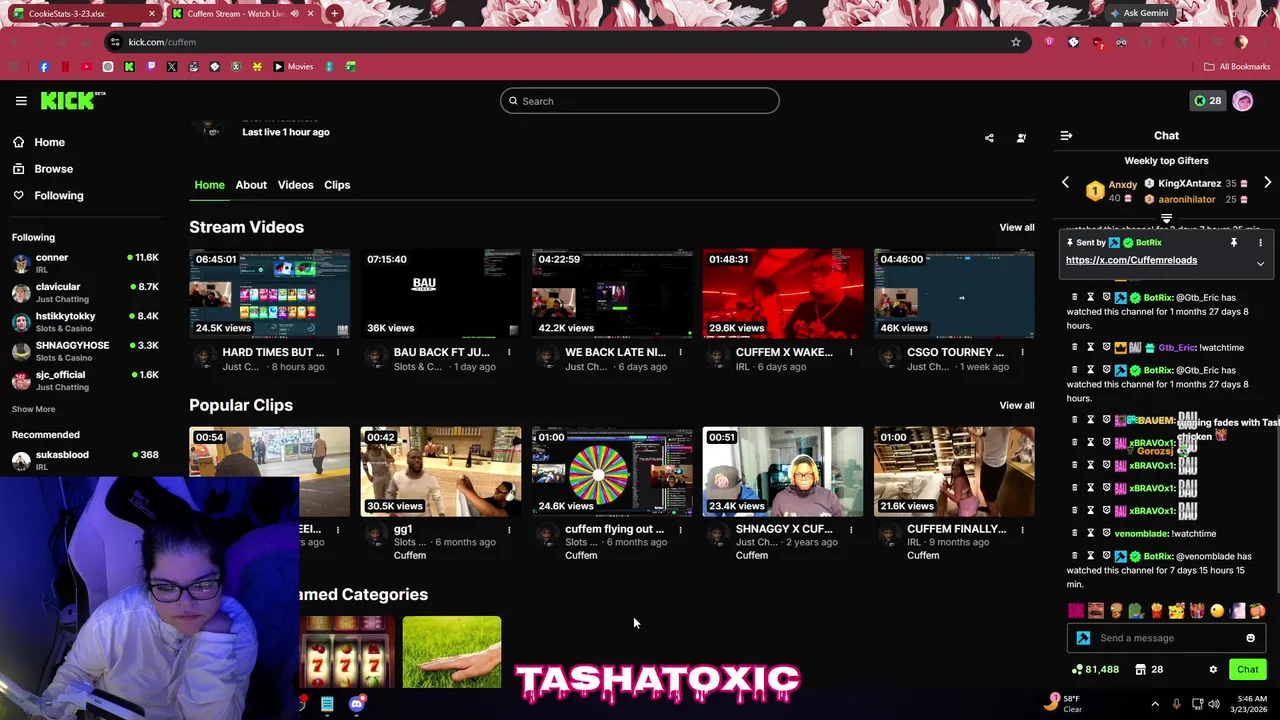Open options for gg1 clip
This screenshot has height=720, width=1280.
[x=509, y=530]
